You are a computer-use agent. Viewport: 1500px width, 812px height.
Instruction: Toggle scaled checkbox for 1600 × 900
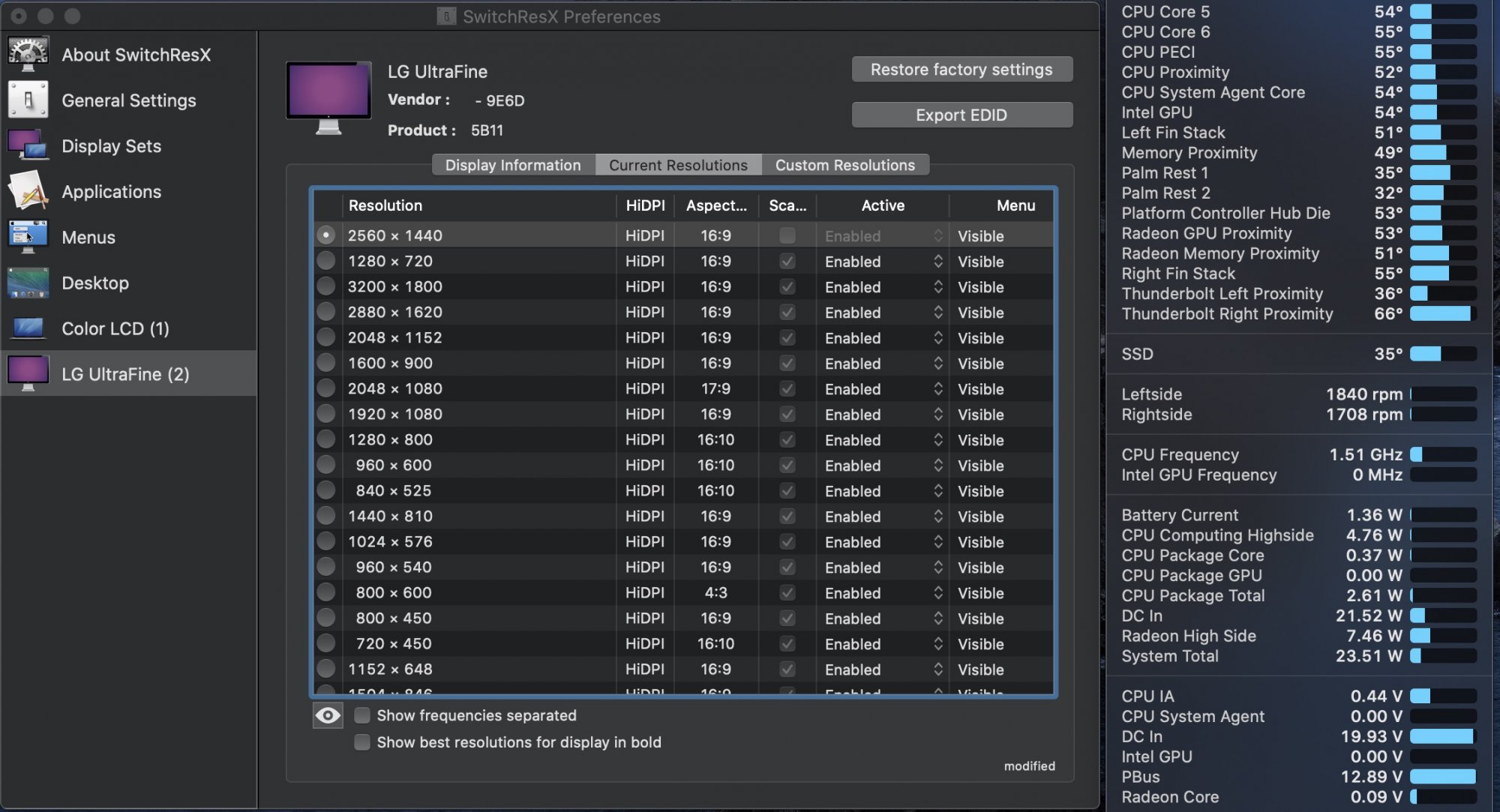(787, 363)
